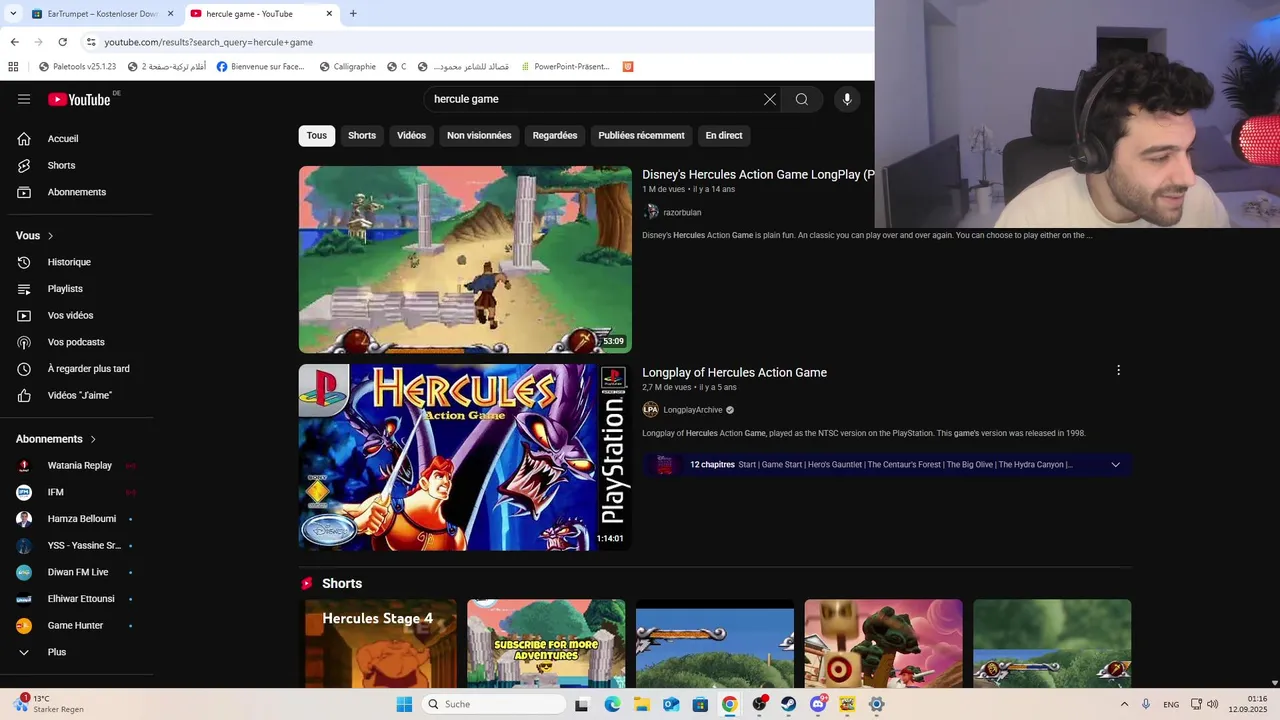This screenshot has width=1280, height=720.
Task: Open Vos podcasts in the sidebar
Action: click(78, 342)
